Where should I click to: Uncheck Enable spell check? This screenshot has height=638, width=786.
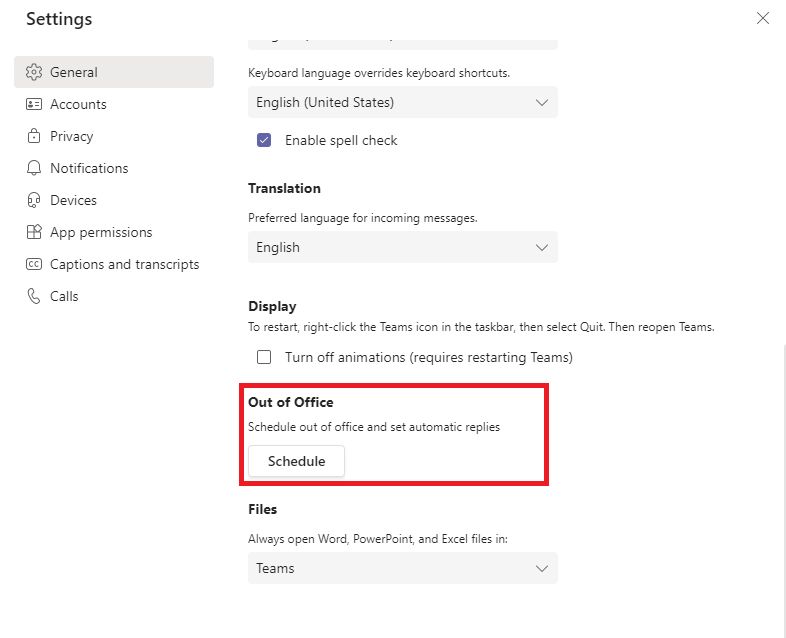pyautogui.click(x=264, y=140)
